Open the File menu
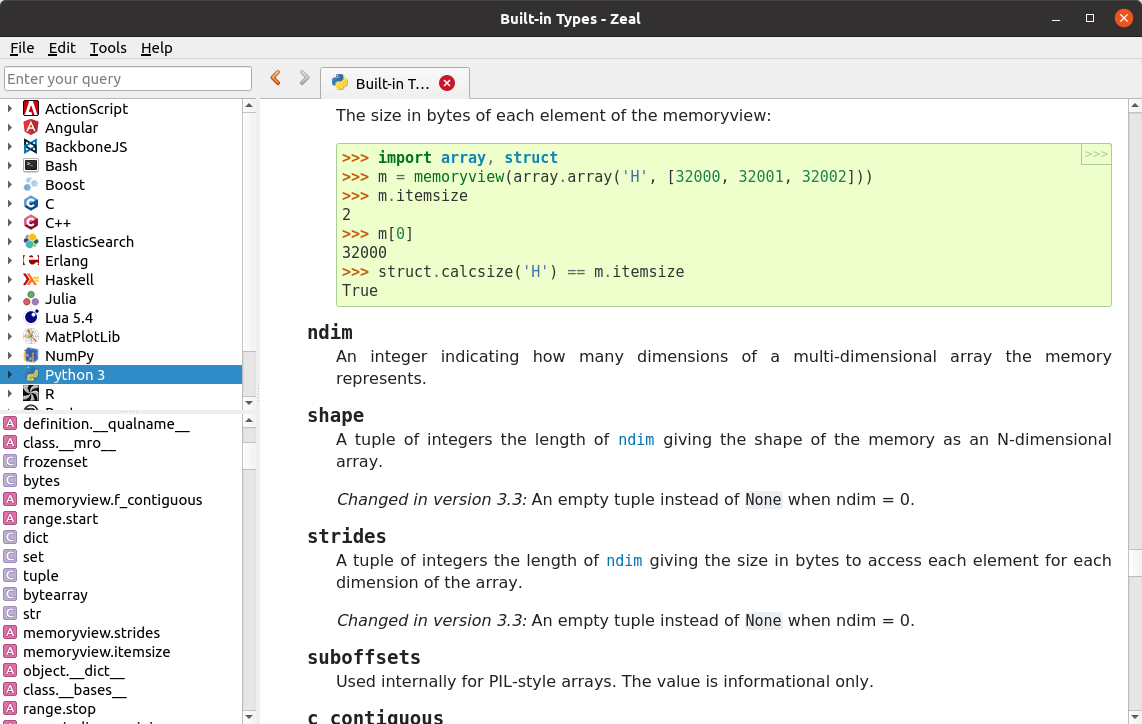 [22, 48]
